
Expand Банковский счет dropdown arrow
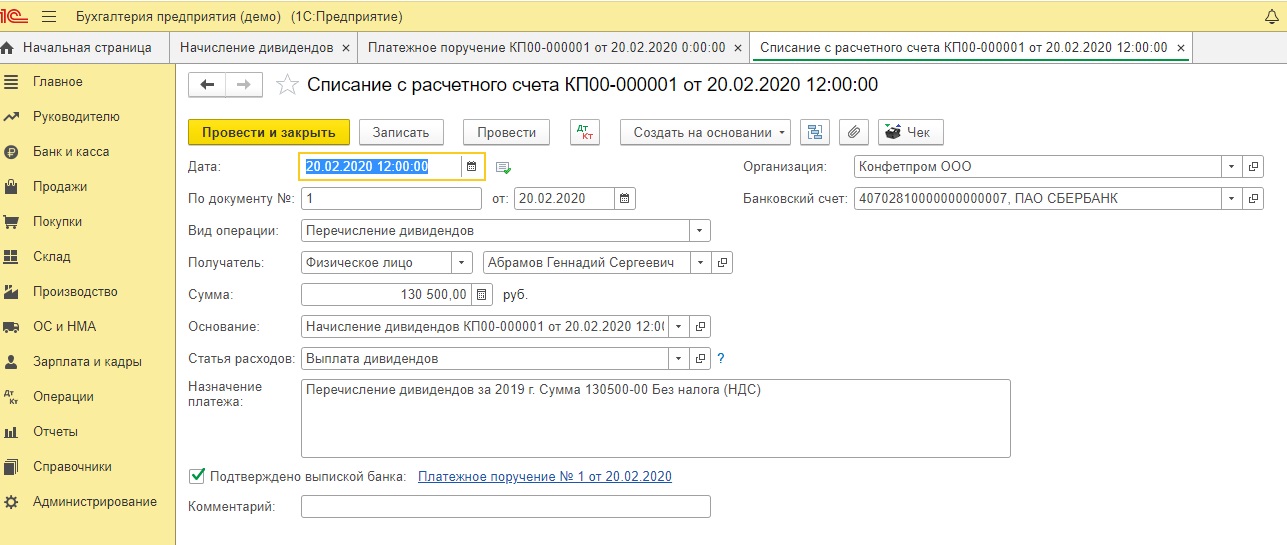[x=1233, y=199]
